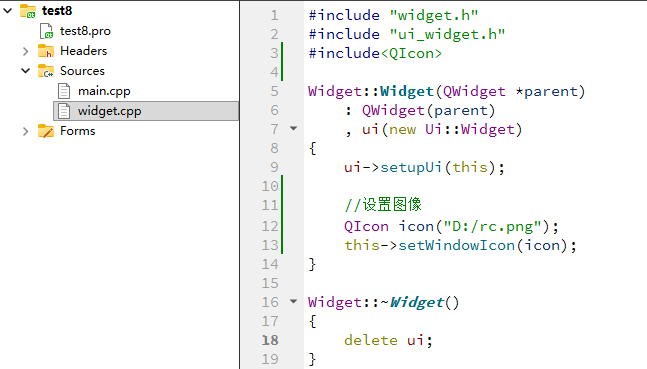The height and width of the screenshot is (369, 647).
Task: Select widget.cpp in Sources
Action: pos(109,111)
